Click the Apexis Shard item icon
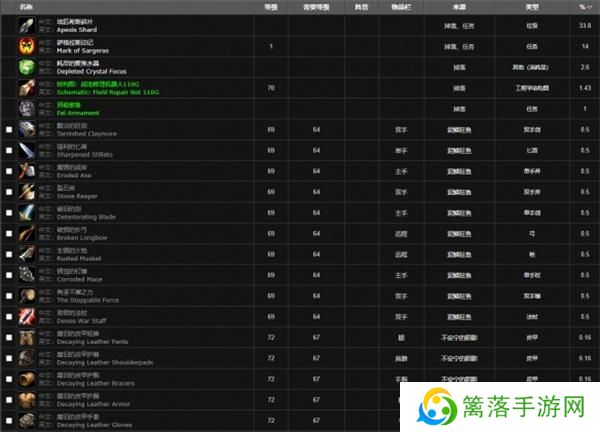This screenshot has width=600, height=432. 27,25
